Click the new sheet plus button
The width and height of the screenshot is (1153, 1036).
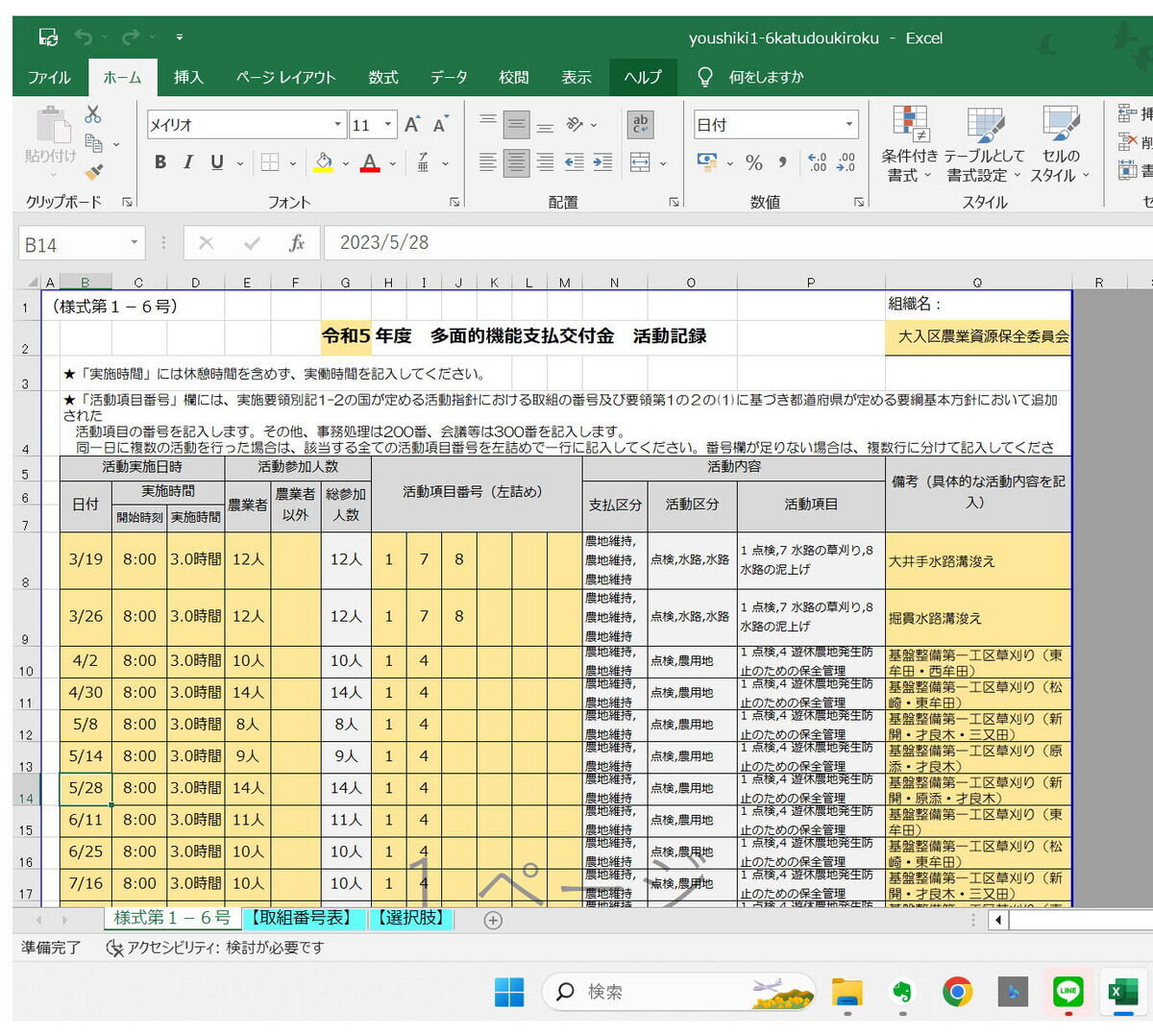493,920
